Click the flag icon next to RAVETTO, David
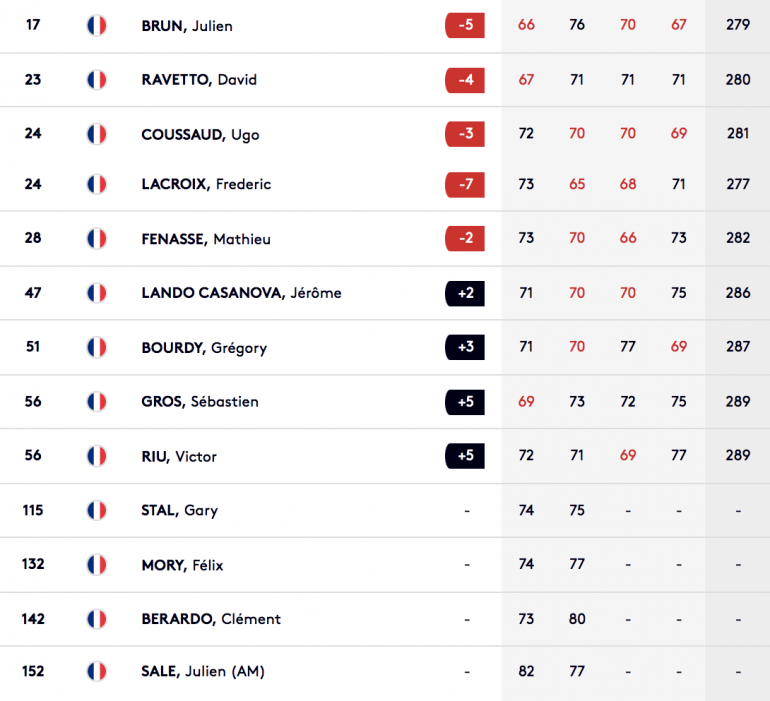The image size is (770, 701). [x=97, y=79]
